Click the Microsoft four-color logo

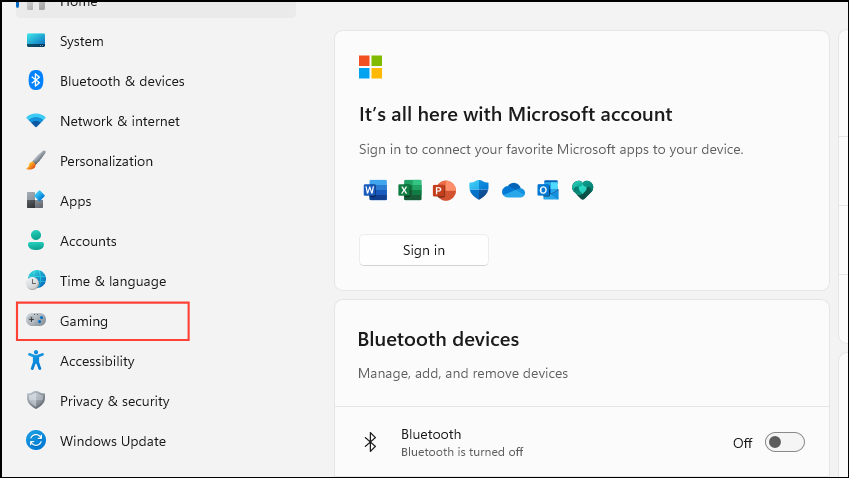(370, 67)
